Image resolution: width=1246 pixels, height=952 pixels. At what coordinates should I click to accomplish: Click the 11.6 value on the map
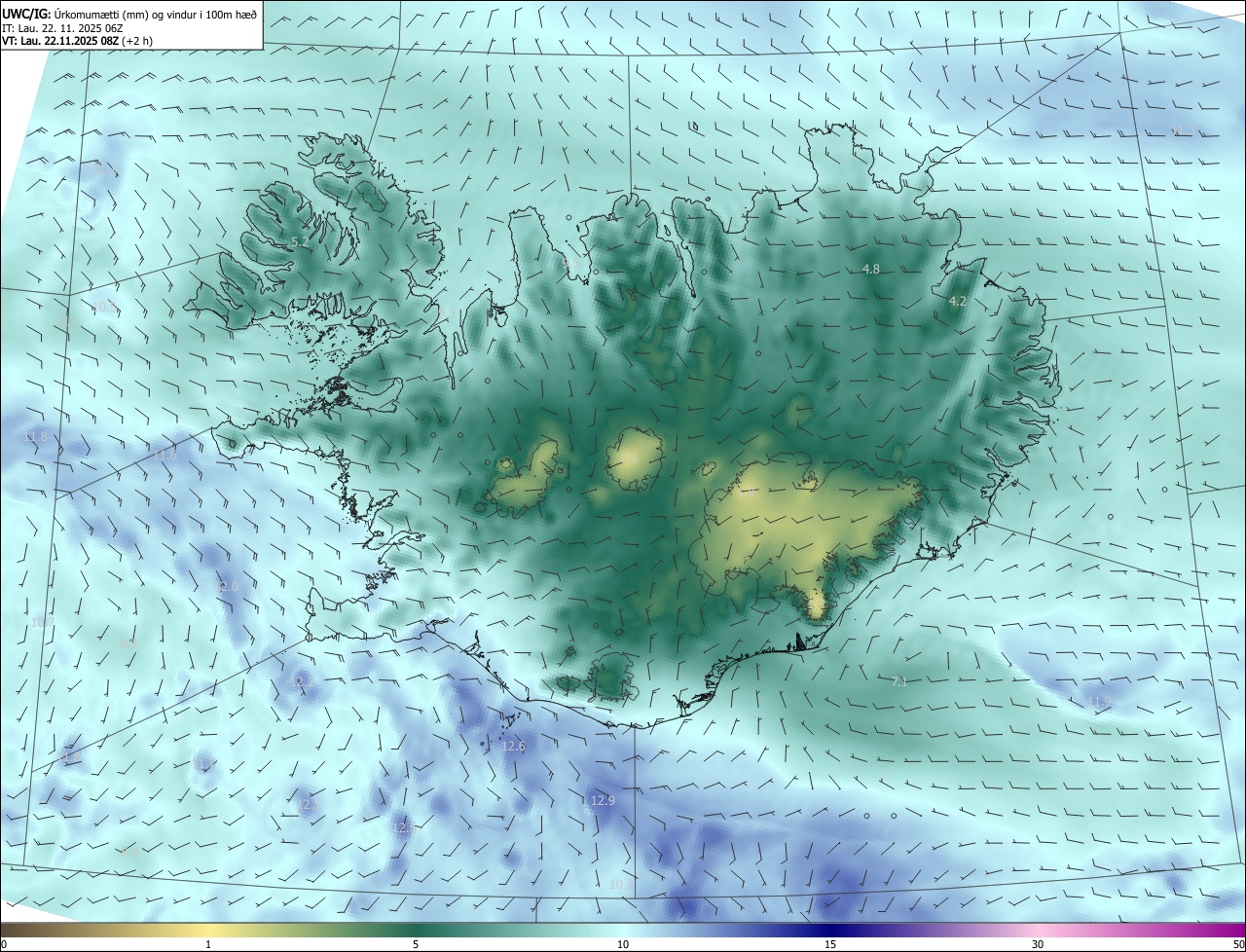[x=165, y=455]
